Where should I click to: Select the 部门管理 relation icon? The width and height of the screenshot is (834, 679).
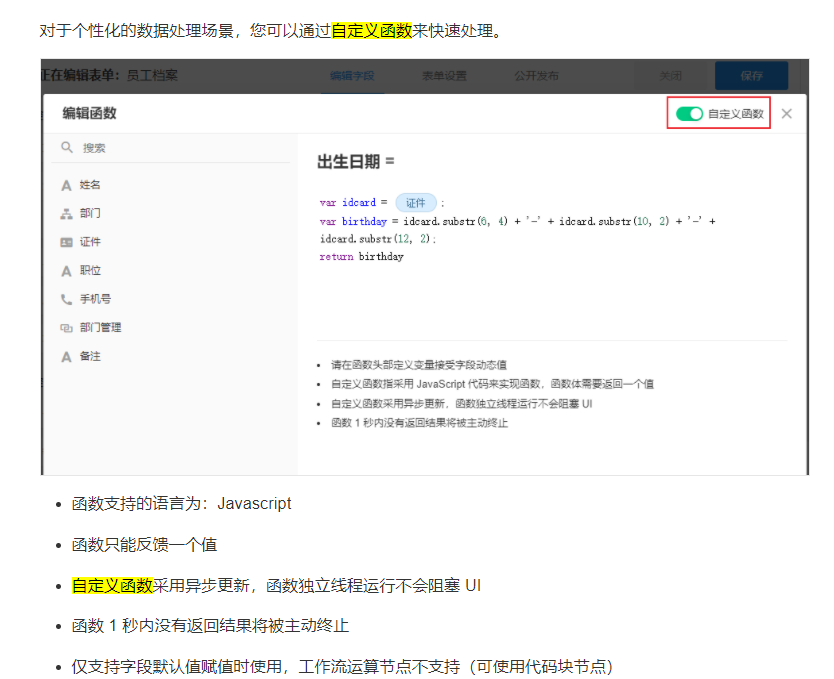66,328
